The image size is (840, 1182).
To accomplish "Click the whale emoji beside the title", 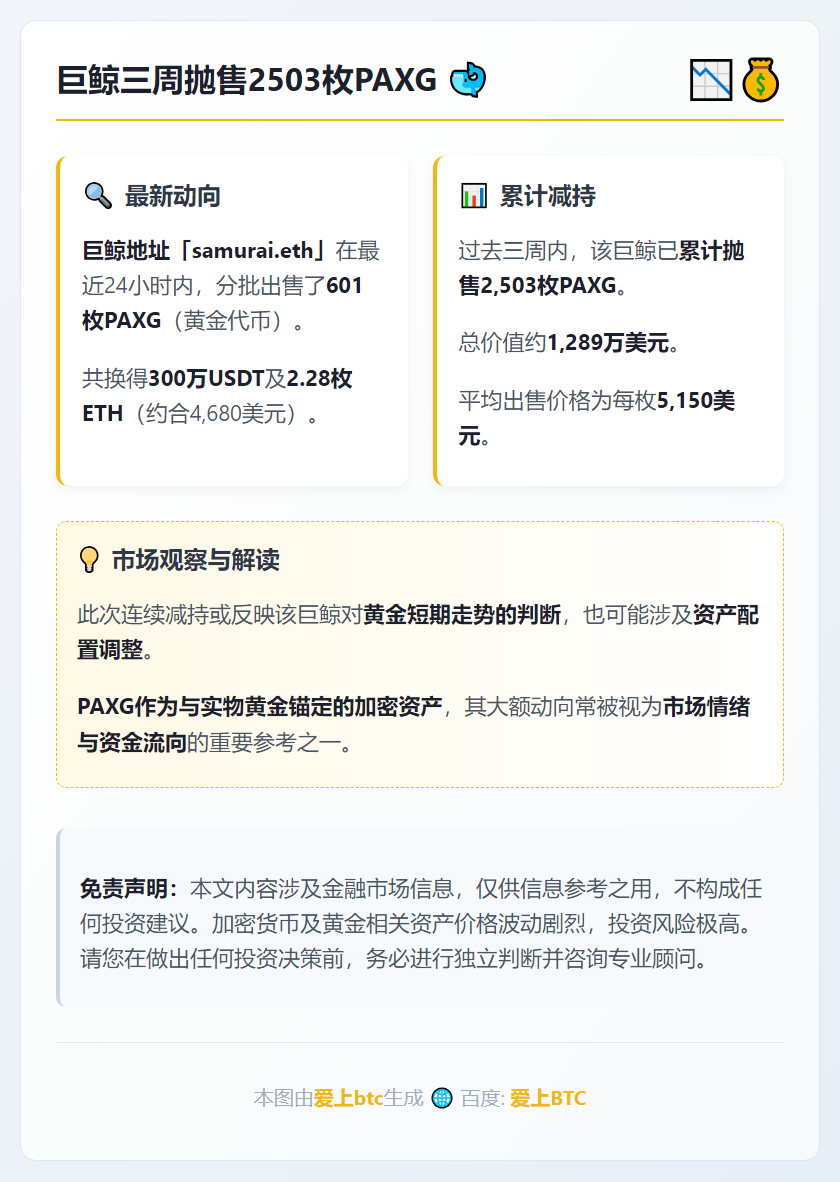I will [x=468, y=80].
